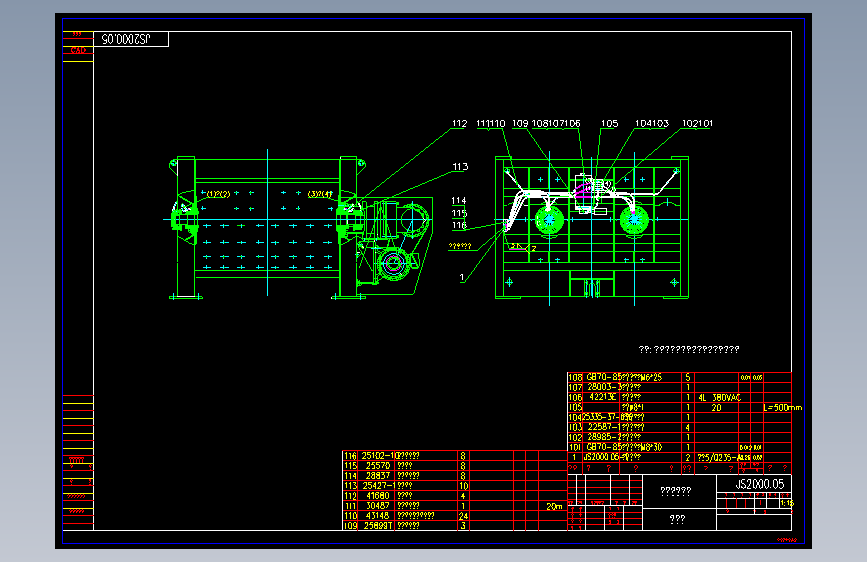Screen dimensions: 867x562
Task: Select quantity 24 in row 110
Action: pyautogui.click(x=463, y=516)
